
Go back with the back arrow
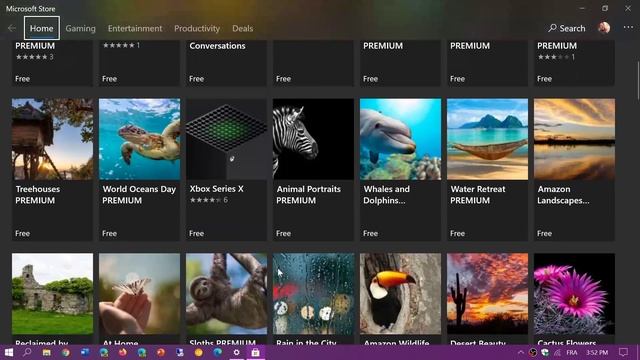12,28
